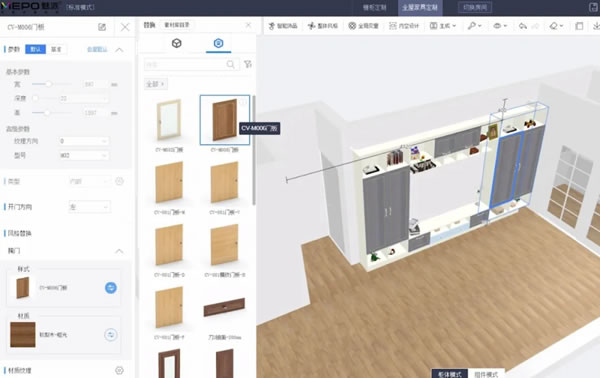The image size is (600, 378).
Task: Open the 全屋家具定制 top tab
Action: tap(420, 8)
